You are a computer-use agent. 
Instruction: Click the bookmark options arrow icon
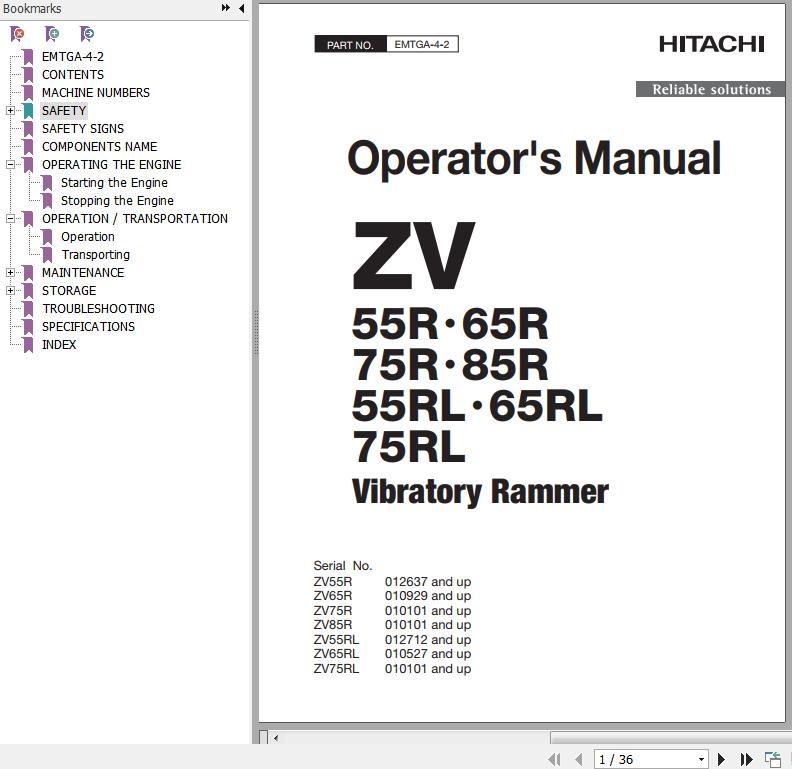(x=87, y=34)
